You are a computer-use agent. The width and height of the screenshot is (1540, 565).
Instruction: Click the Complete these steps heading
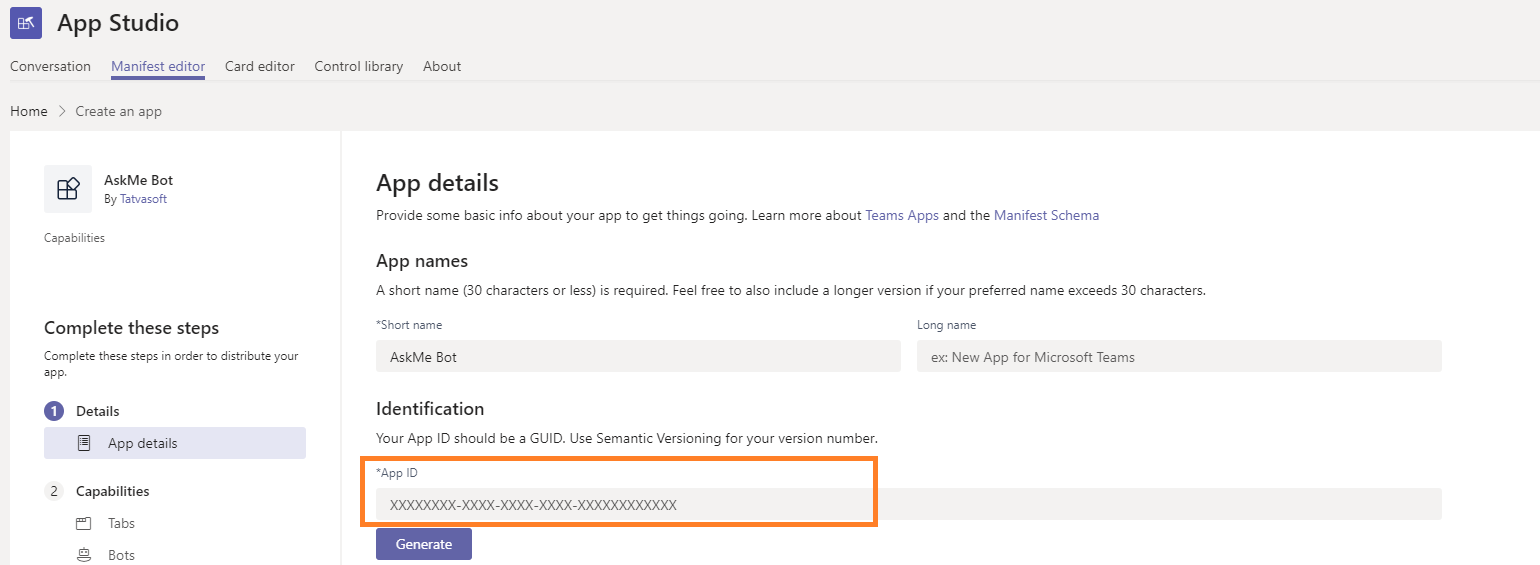coord(132,328)
